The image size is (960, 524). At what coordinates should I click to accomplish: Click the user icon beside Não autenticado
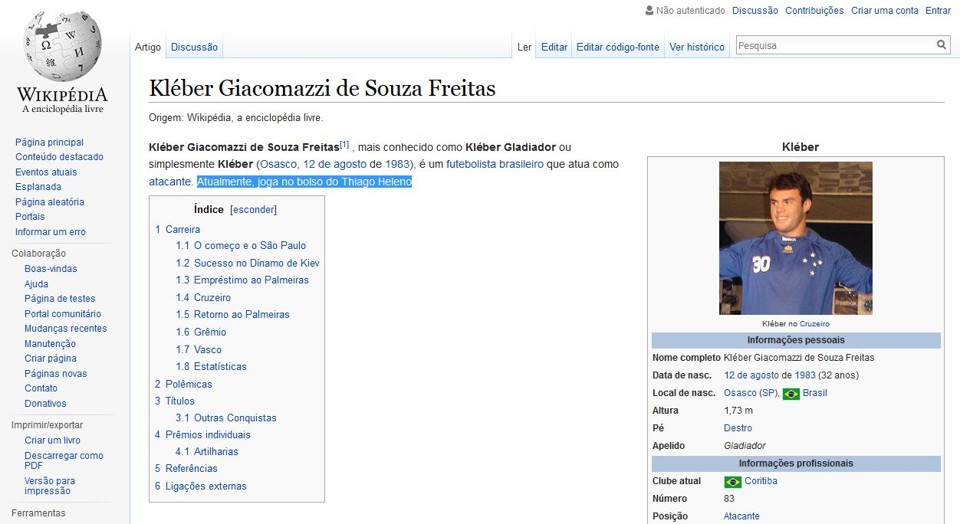649,10
